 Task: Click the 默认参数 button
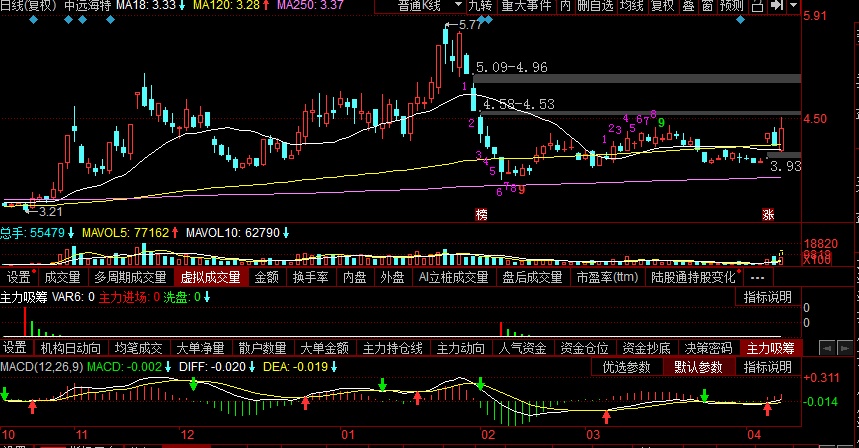pyautogui.click(x=700, y=367)
